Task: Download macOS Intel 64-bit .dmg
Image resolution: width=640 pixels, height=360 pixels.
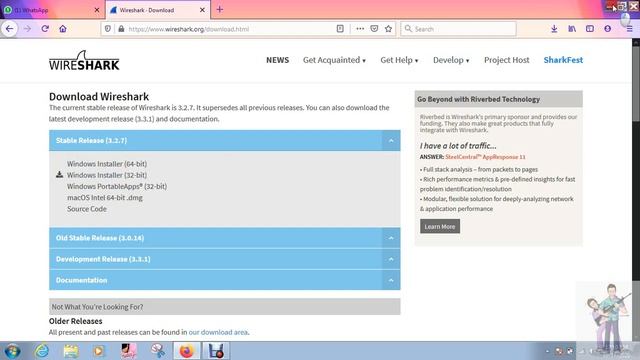Action: tap(105, 198)
